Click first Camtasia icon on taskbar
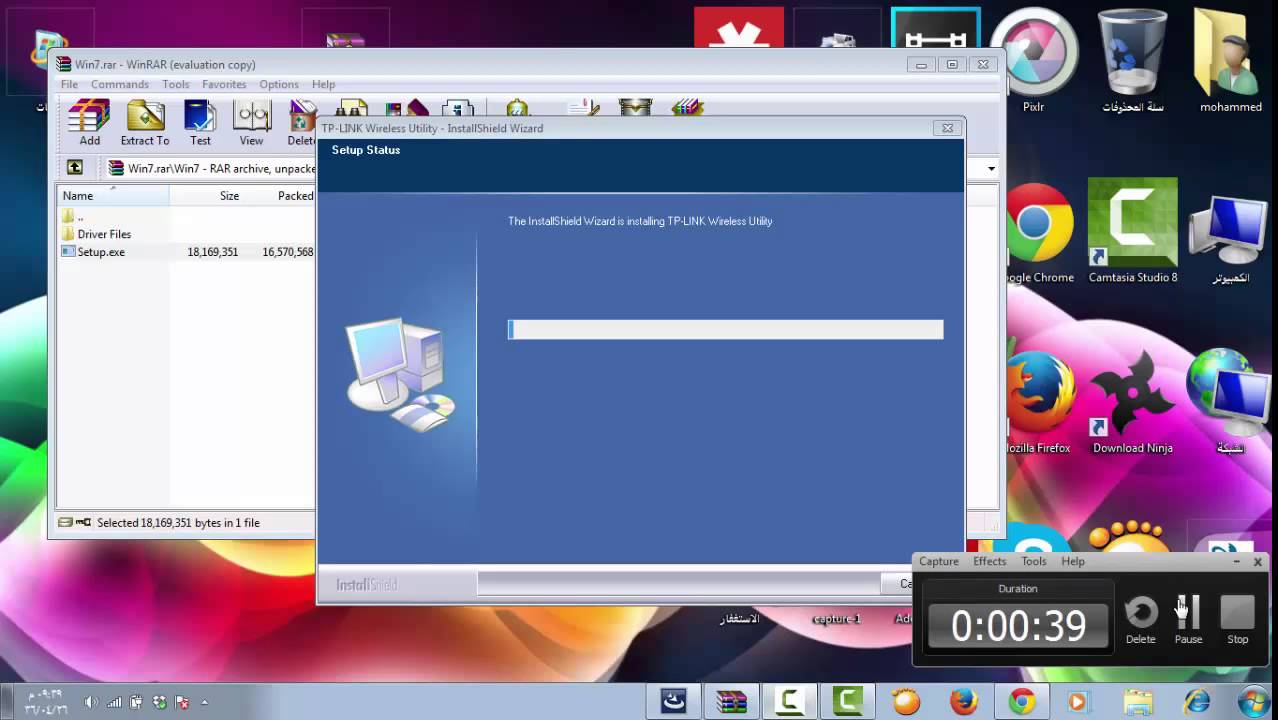The image size is (1278, 720). [x=789, y=701]
